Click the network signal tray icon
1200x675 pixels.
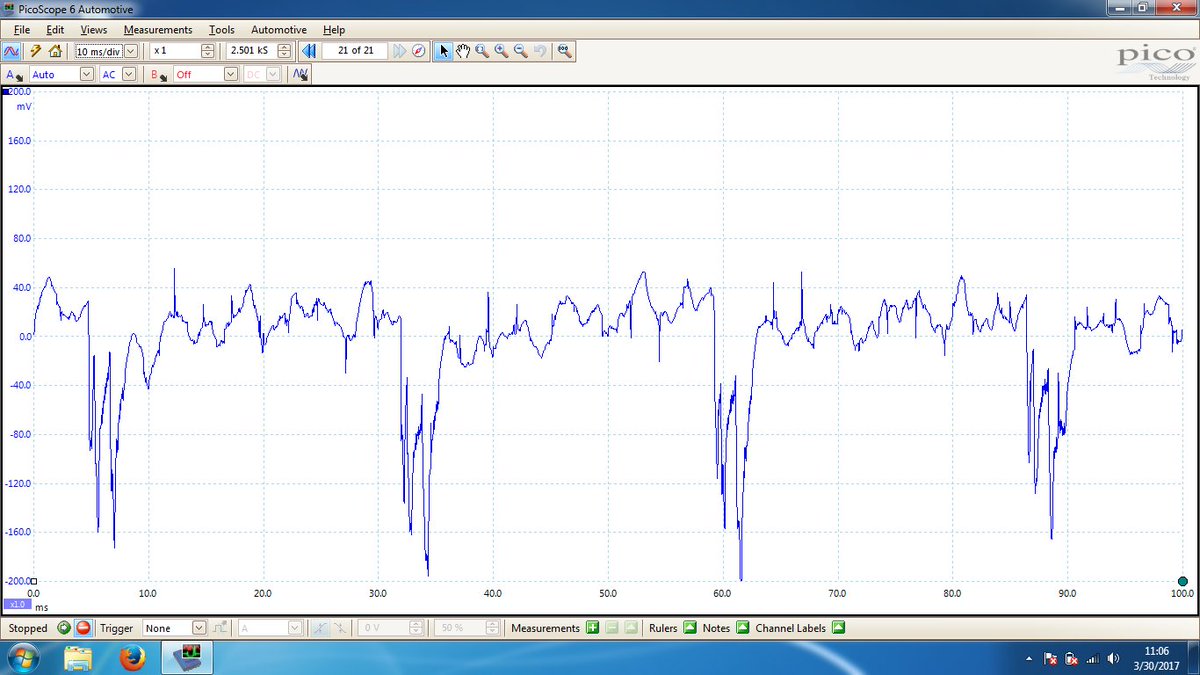click(1092, 659)
